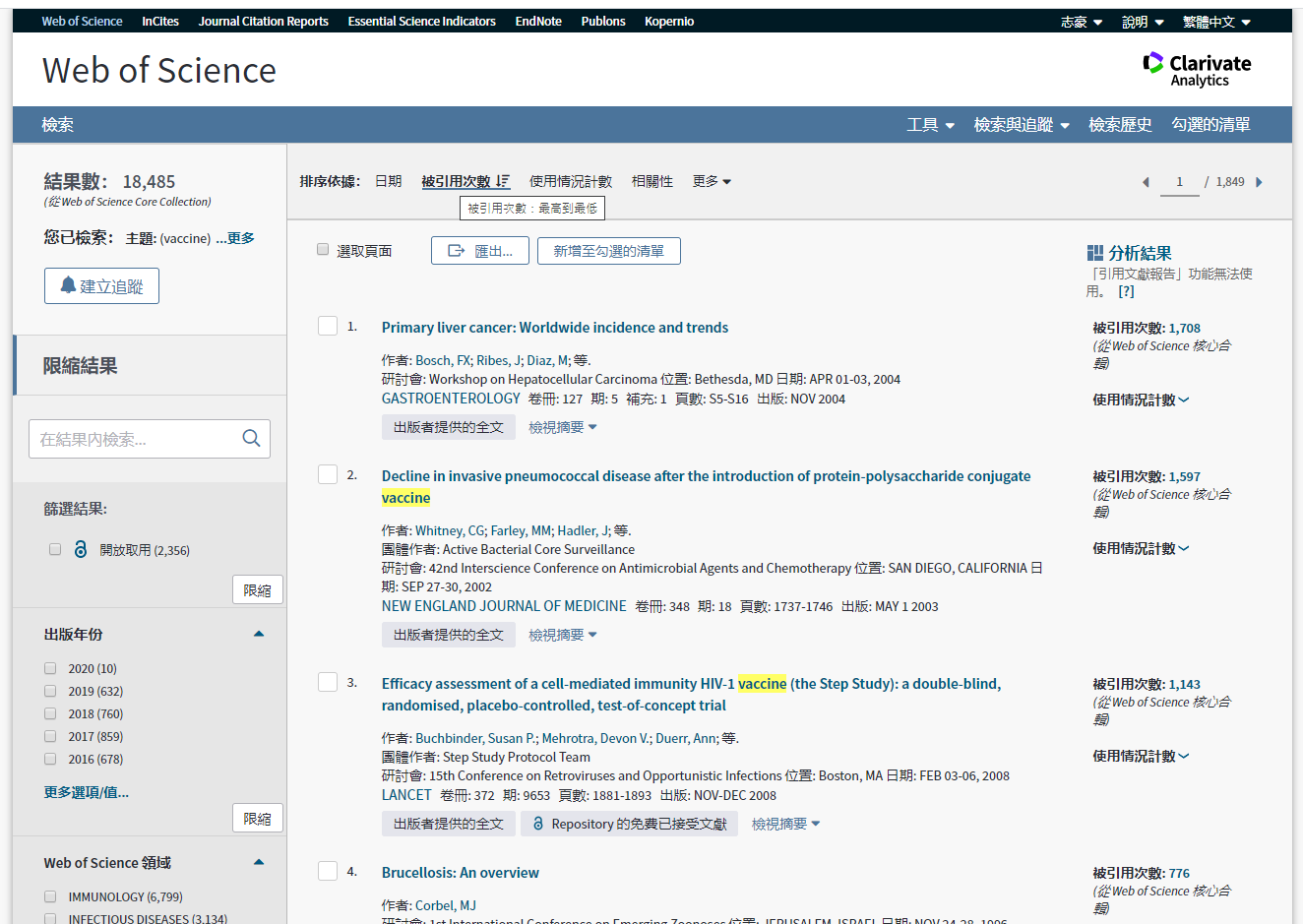Open the Brucellosis: An overview article

point(461,873)
